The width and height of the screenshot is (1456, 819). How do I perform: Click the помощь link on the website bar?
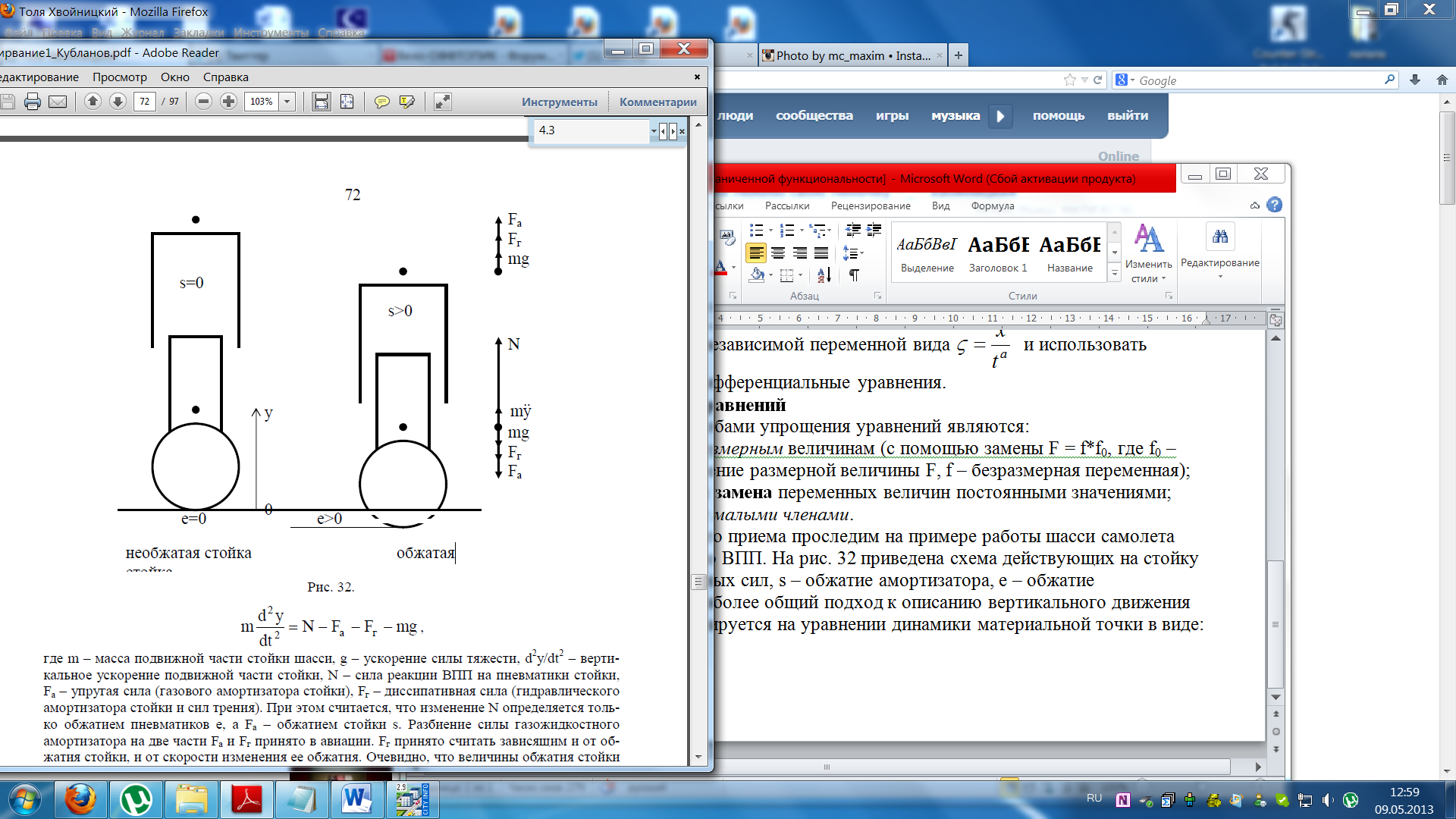[x=1058, y=116]
